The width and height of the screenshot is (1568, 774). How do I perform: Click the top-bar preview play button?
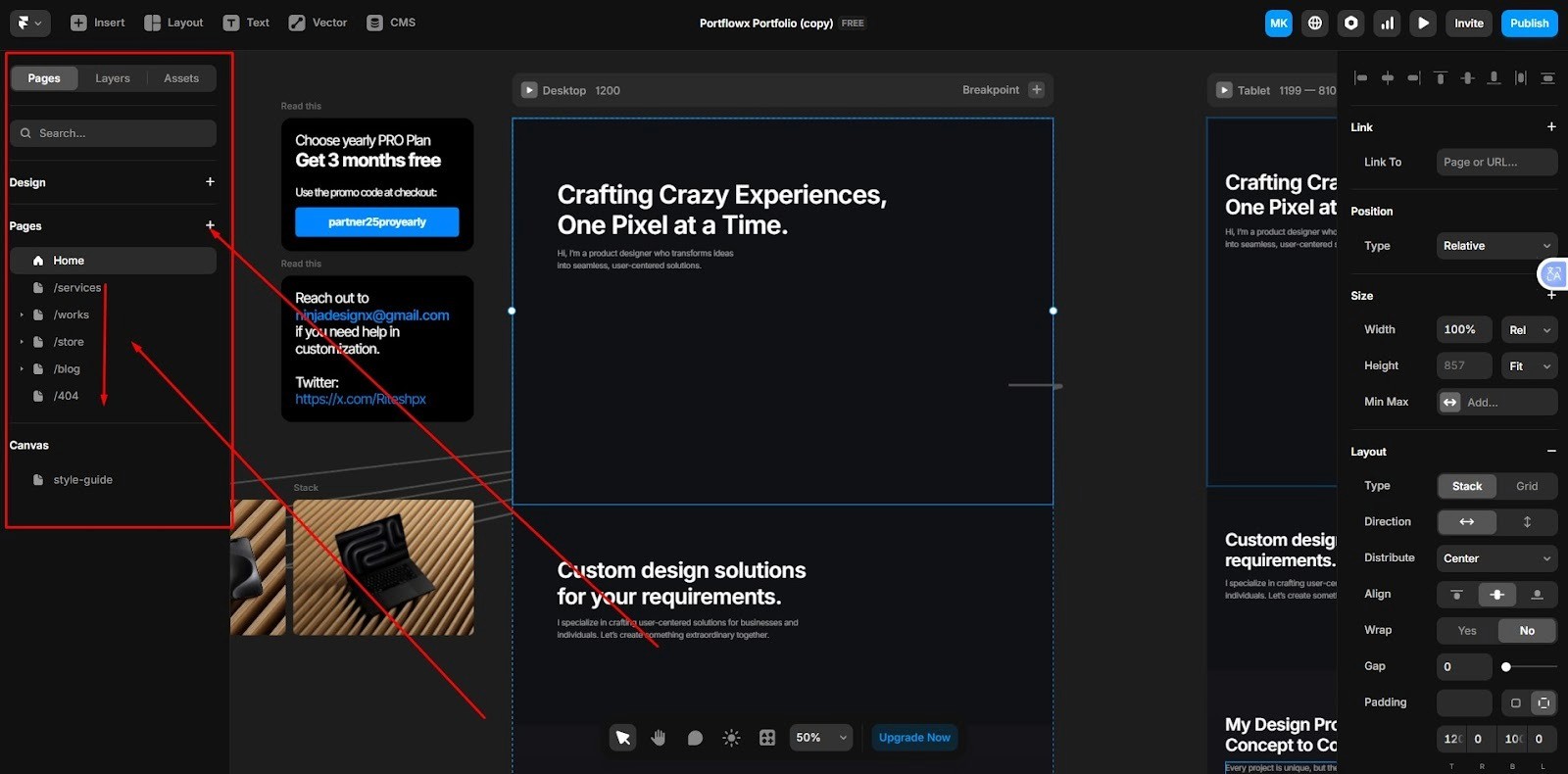1424,24
